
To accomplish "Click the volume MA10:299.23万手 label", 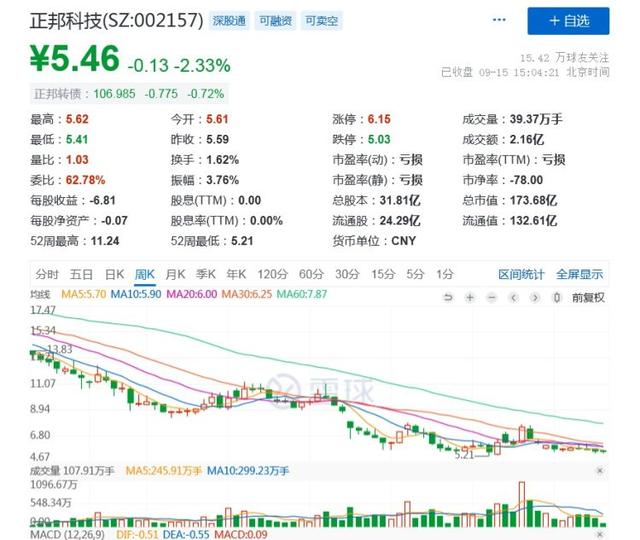I will 248,471.
